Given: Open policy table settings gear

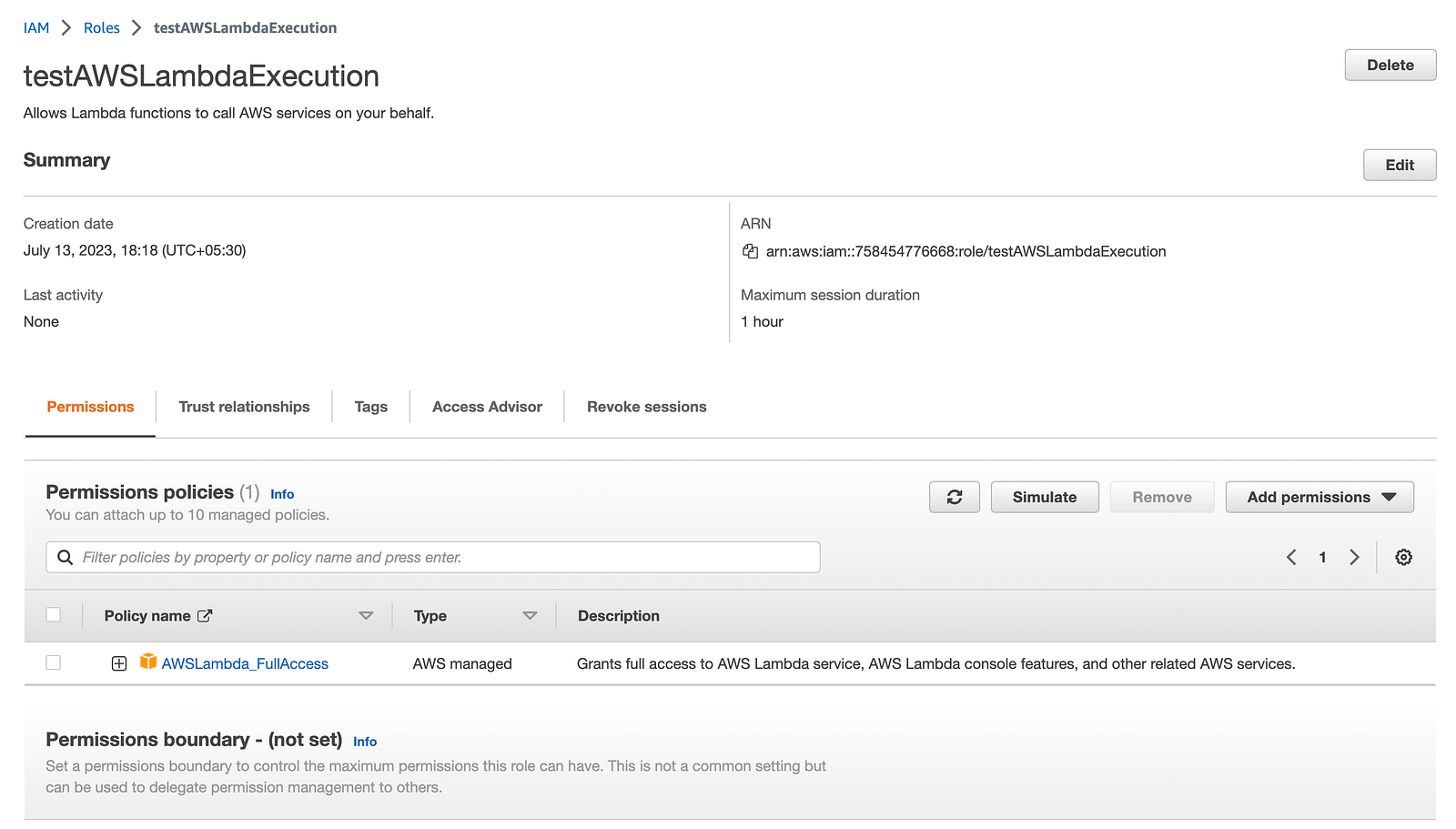Looking at the screenshot, I should click(x=1403, y=557).
